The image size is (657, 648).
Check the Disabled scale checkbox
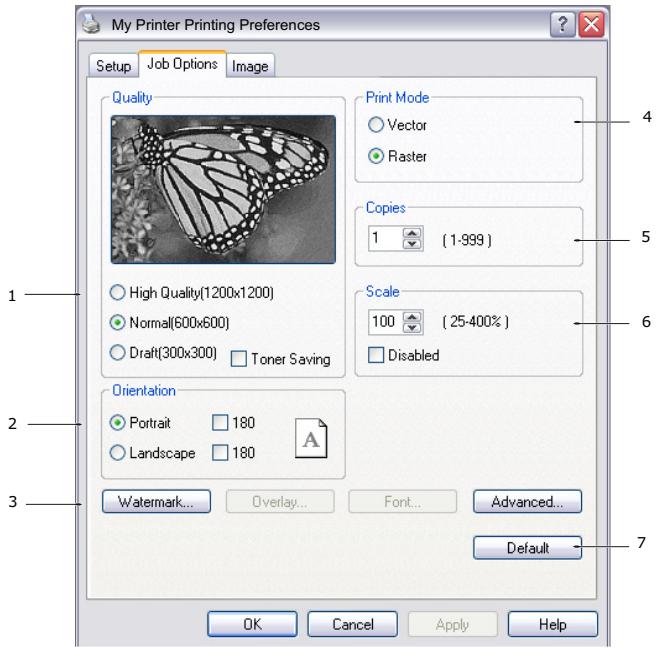(376, 355)
